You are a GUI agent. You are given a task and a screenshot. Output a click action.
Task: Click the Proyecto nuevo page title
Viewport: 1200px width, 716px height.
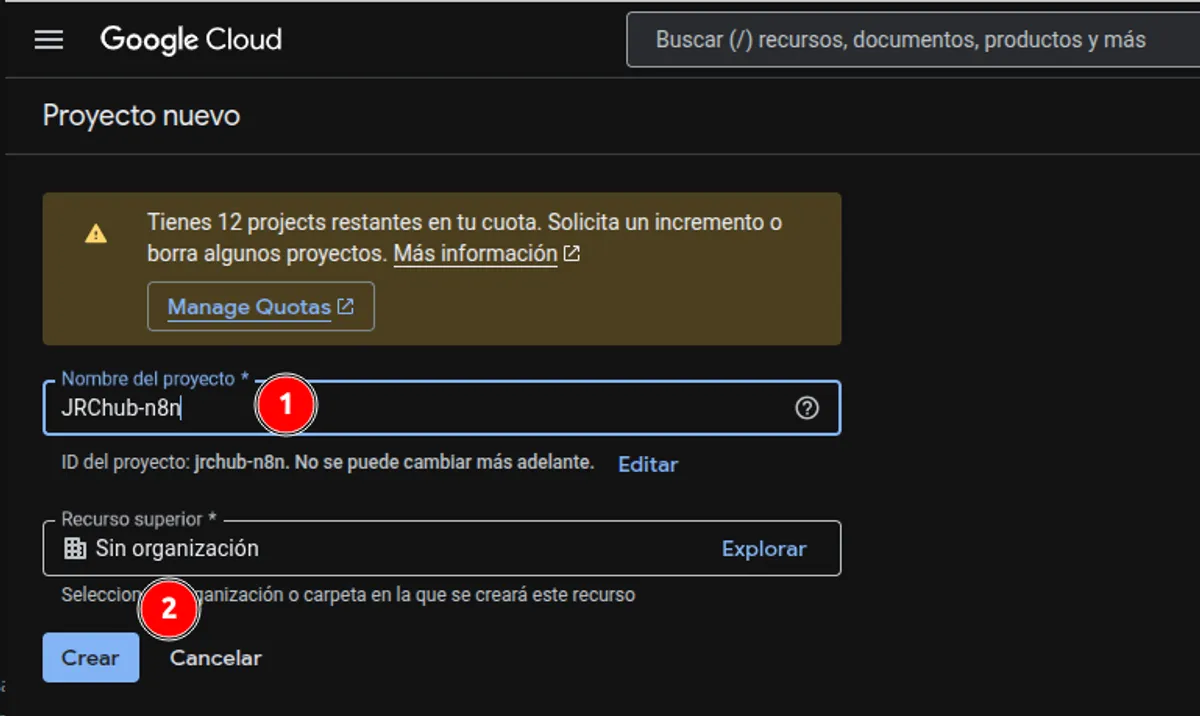[141, 116]
